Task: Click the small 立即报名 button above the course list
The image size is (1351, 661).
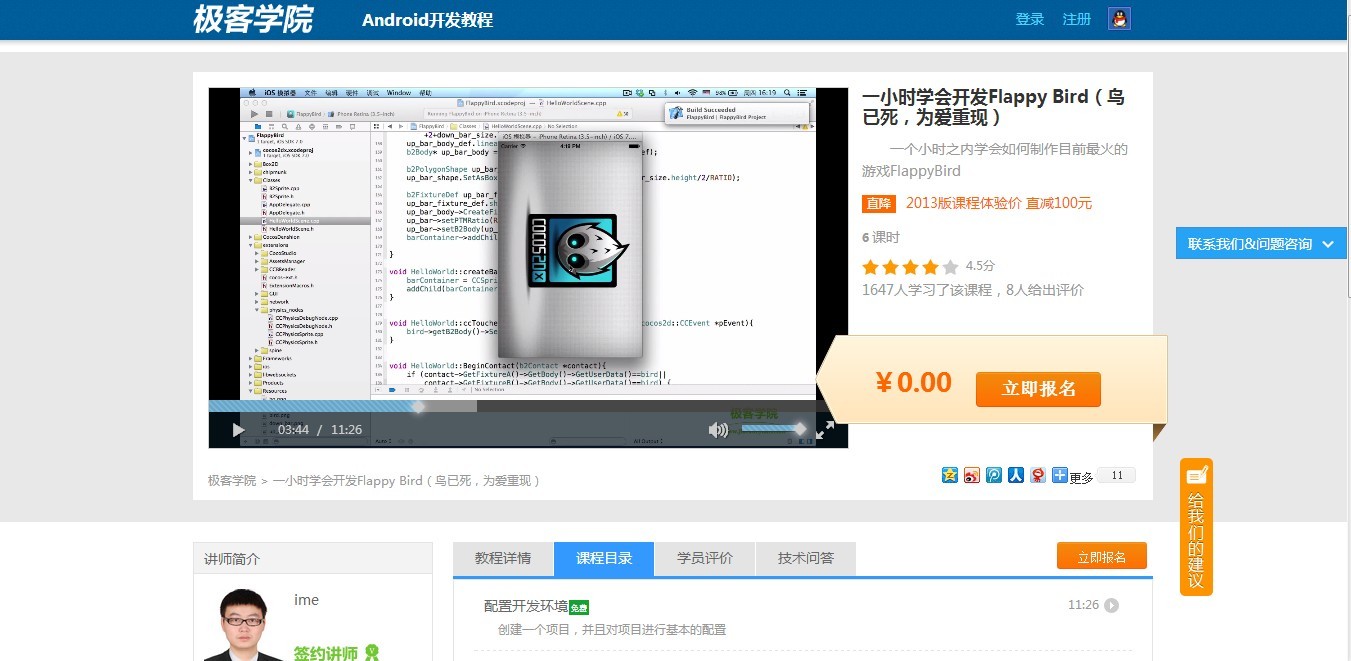Action: tap(1102, 556)
